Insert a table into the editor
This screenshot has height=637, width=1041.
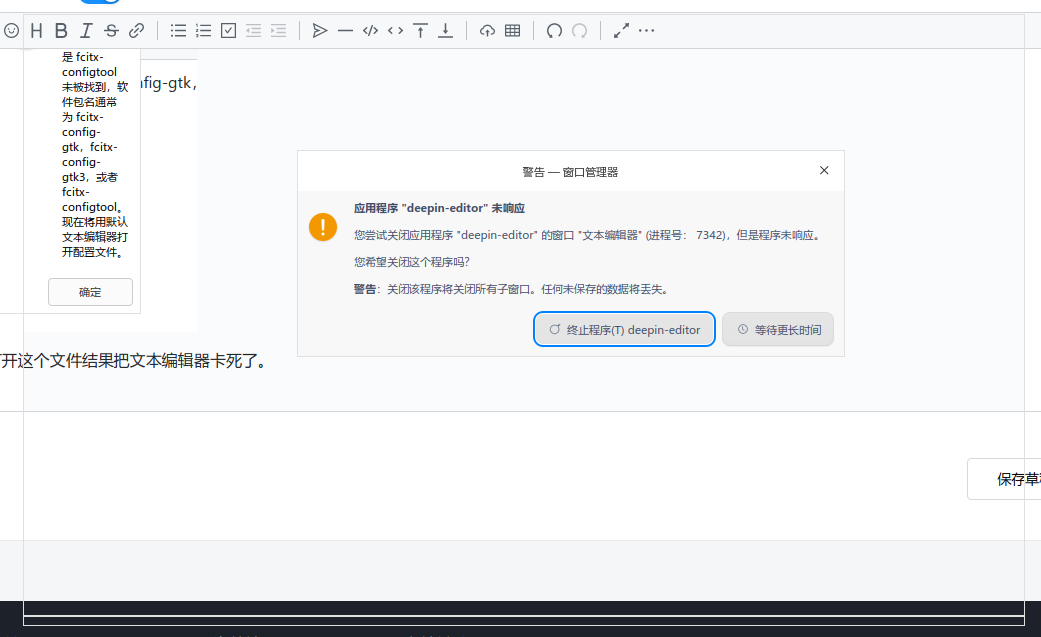512,31
